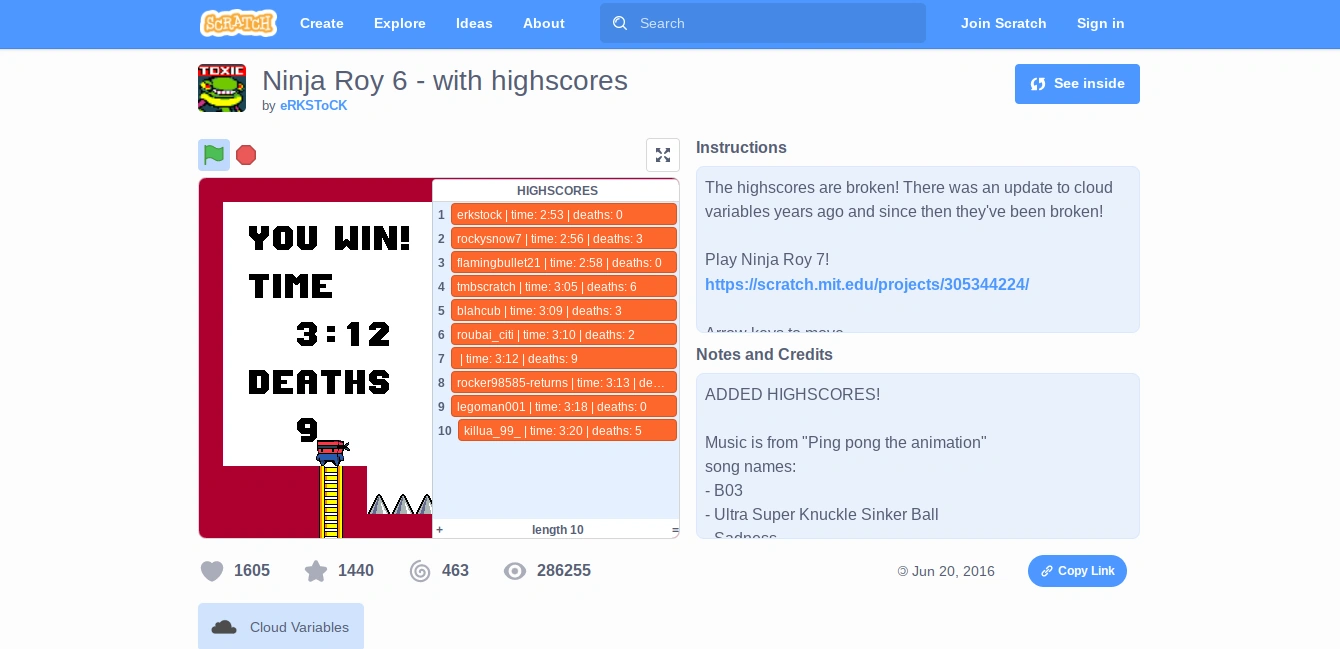Select highscore entry erkstock time 2:53
This screenshot has height=649, width=1340.
tap(564, 215)
